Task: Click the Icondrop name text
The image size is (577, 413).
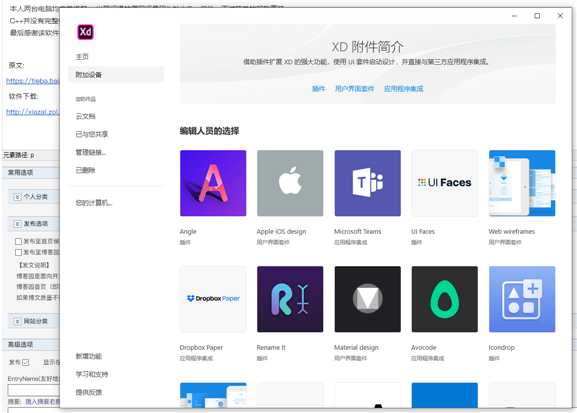Action: (502, 347)
